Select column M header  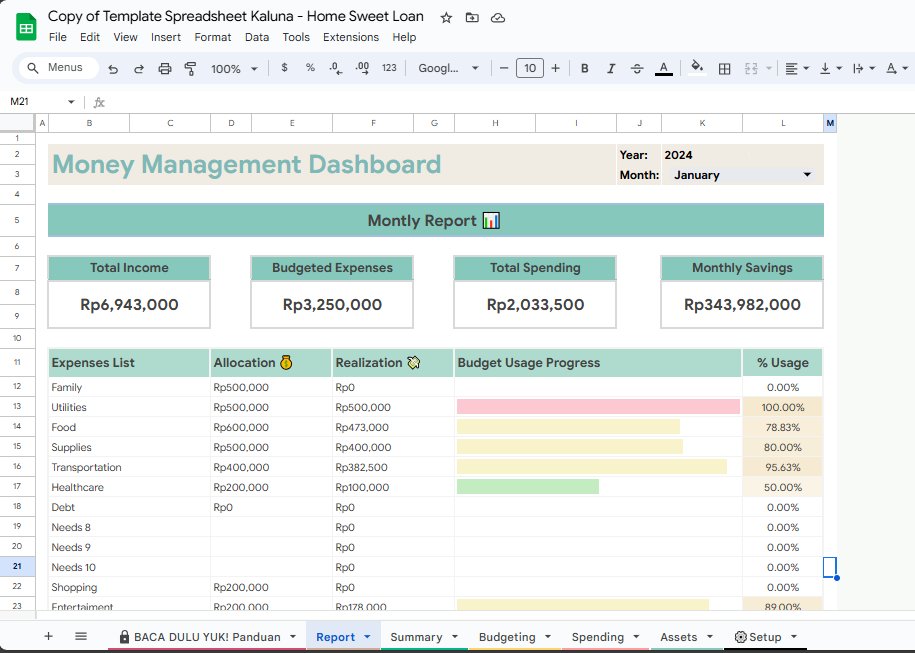(x=830, y=123)
